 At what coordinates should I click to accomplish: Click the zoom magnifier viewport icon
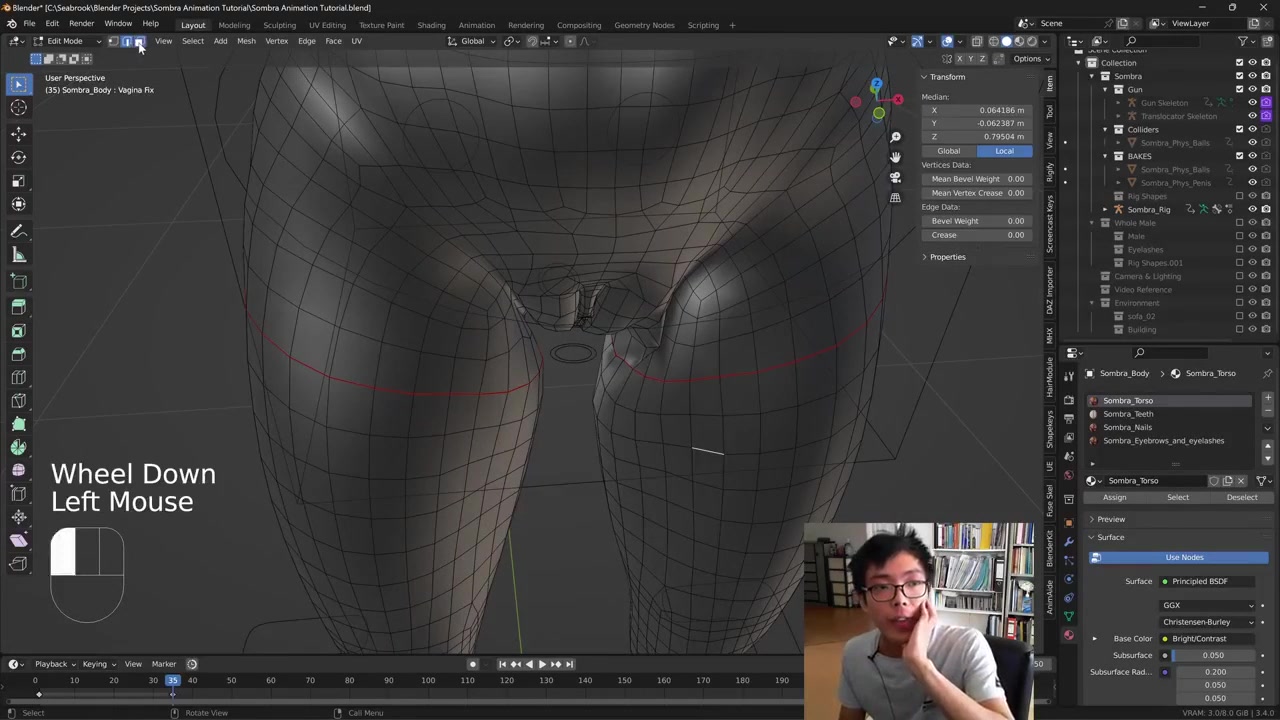click(x=895, y=137)
